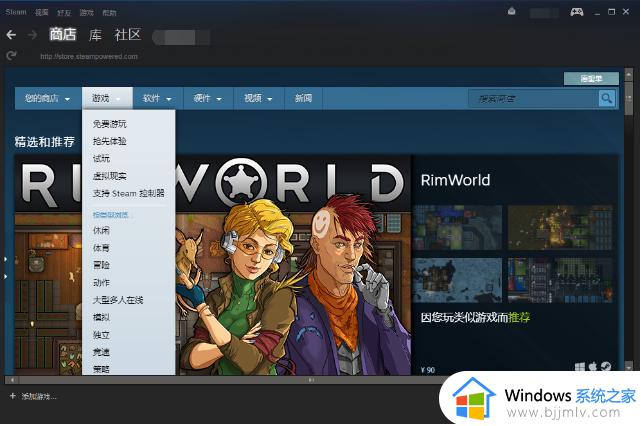This screenshot has width=641, height=426.
Task: View RimWorld night-lights screenshot thumbnail top-right
Action: [560, 228]
